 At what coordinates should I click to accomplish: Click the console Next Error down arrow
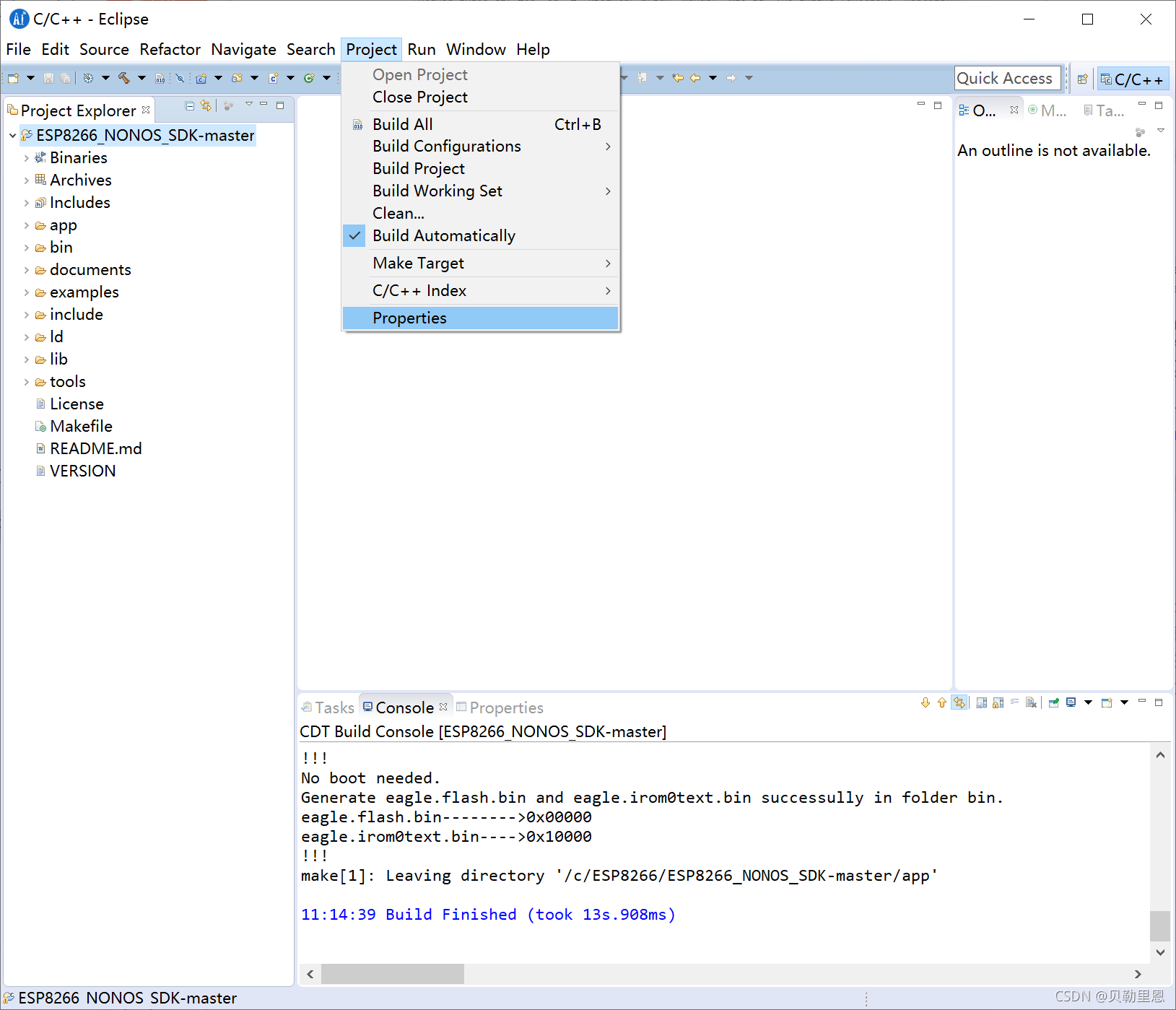click(x=925, y=702)
